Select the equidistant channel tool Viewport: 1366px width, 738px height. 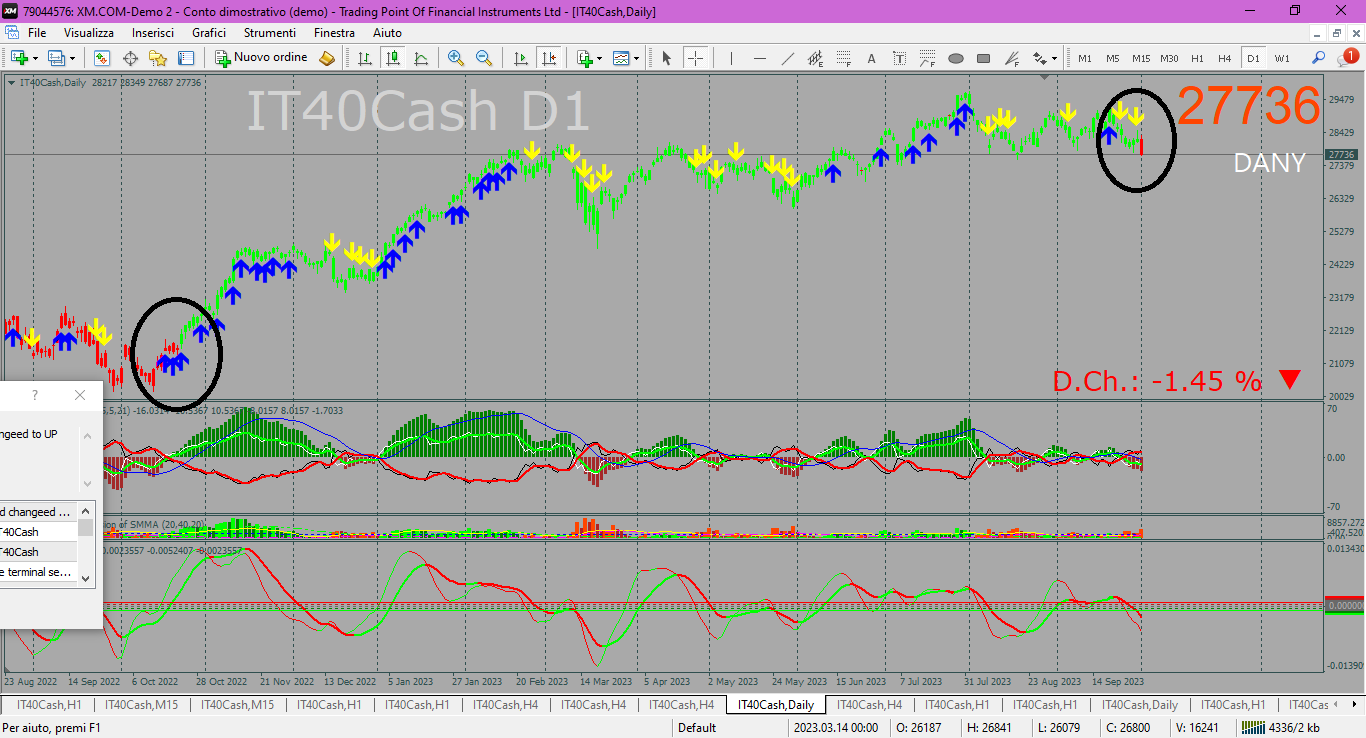point(815,58)
